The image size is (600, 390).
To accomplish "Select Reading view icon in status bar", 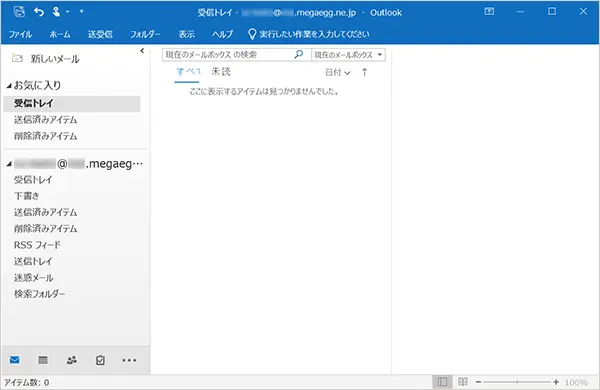I will [463, 382].
